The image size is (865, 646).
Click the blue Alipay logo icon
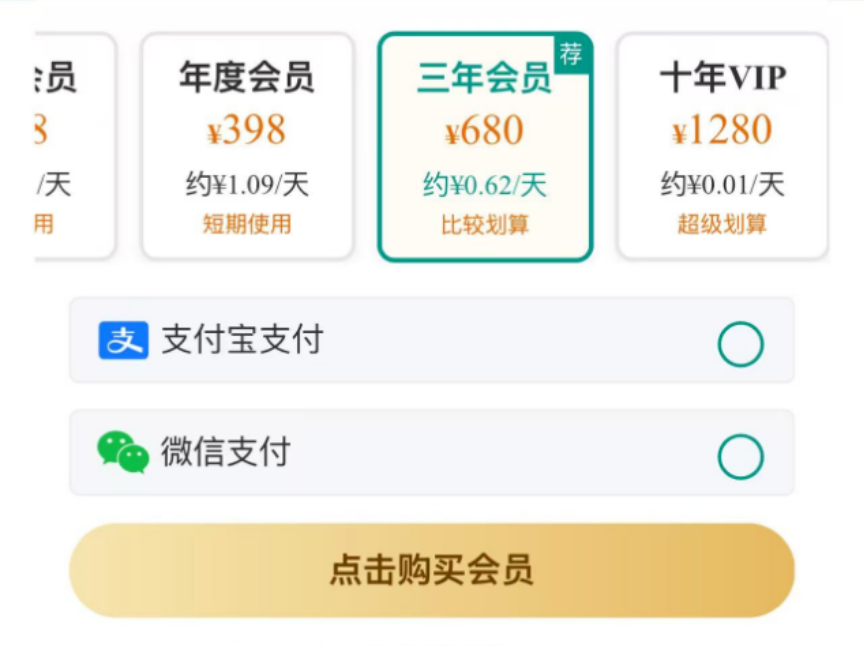click(123, 340)
